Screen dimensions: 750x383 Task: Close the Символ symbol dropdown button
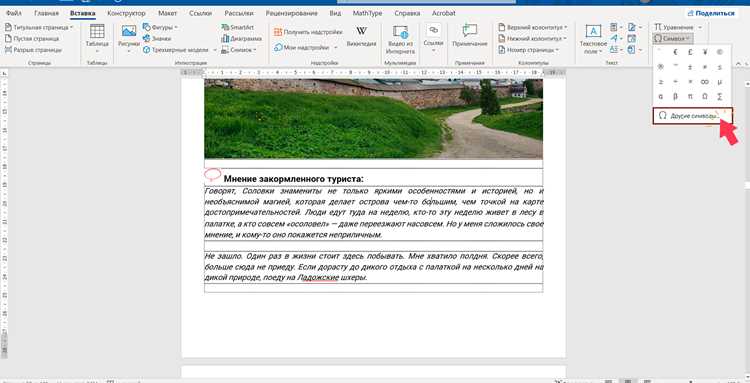673,38
